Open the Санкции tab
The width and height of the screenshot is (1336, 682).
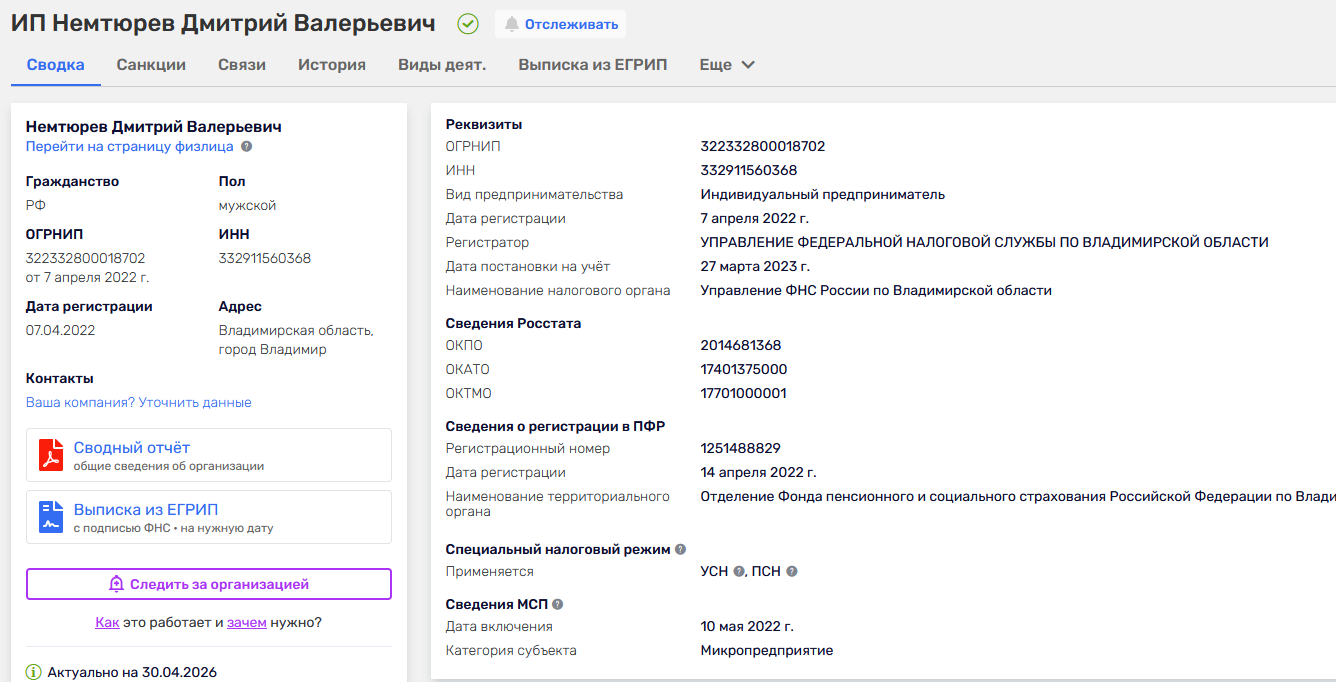click(151, 65)
